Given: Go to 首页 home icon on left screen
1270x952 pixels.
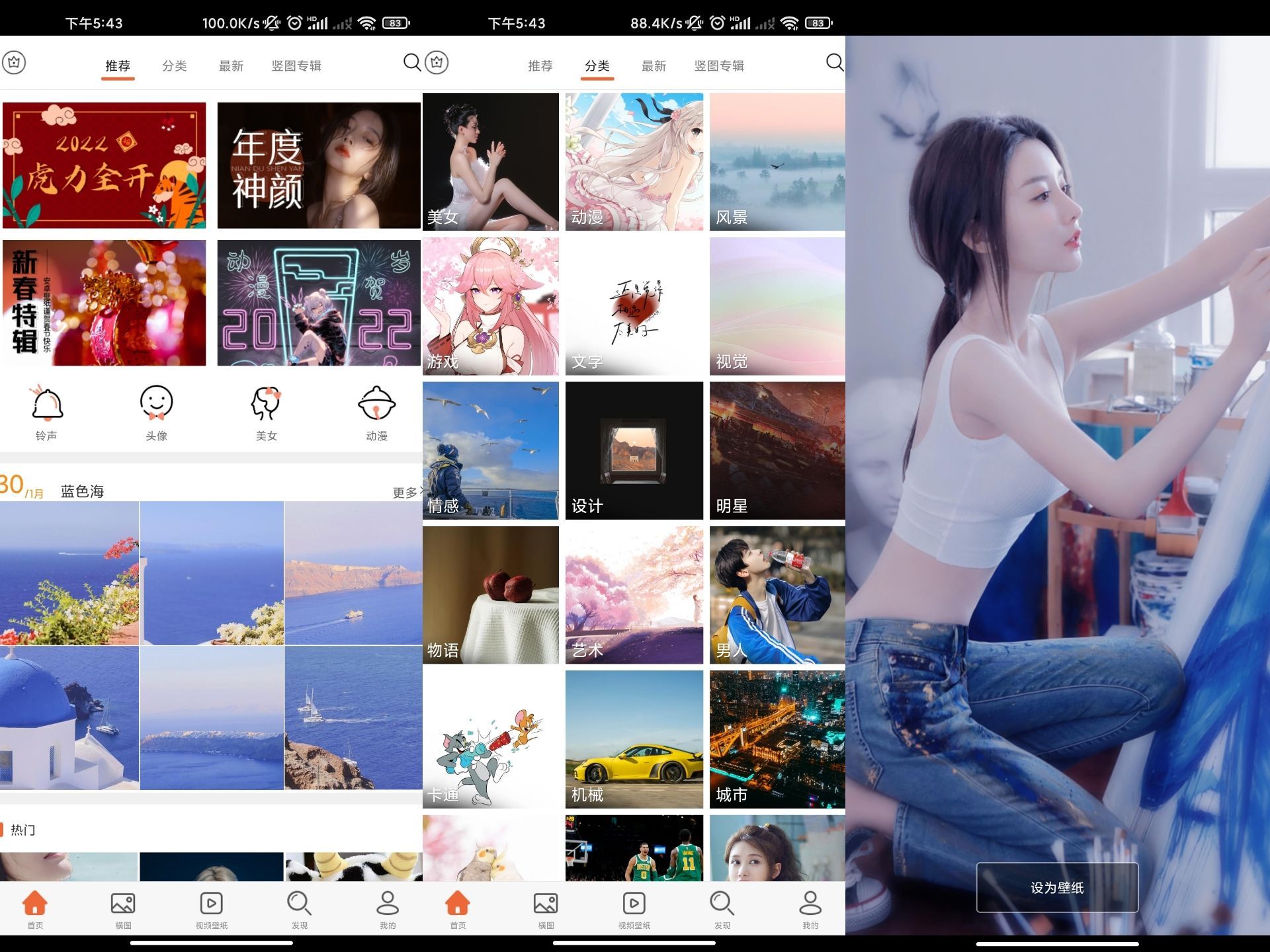Looking at the screenshot, I should tap(35, 910).
